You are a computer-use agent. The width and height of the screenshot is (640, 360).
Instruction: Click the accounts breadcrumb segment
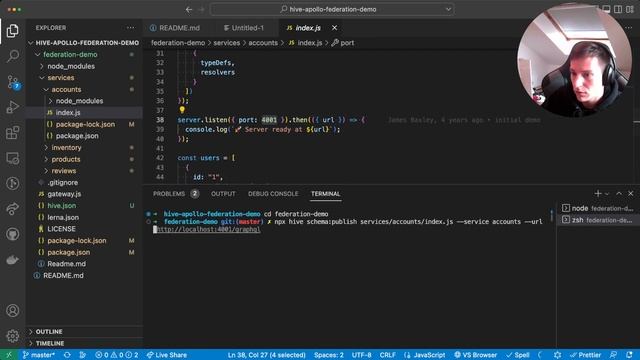pos(263,43)
